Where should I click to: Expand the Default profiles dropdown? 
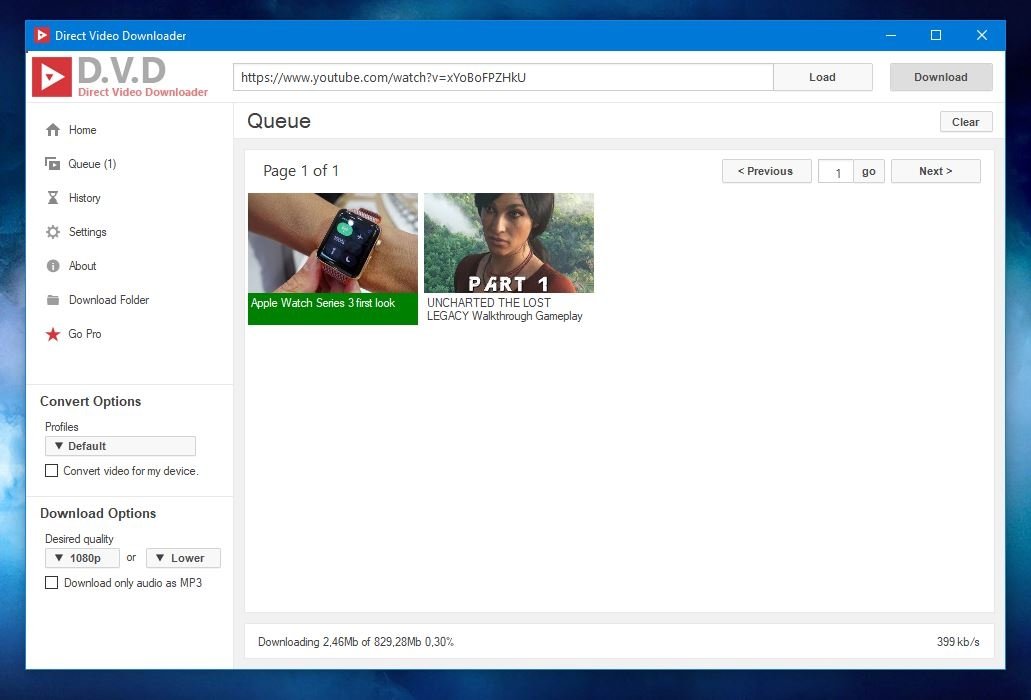coord(120,446)
